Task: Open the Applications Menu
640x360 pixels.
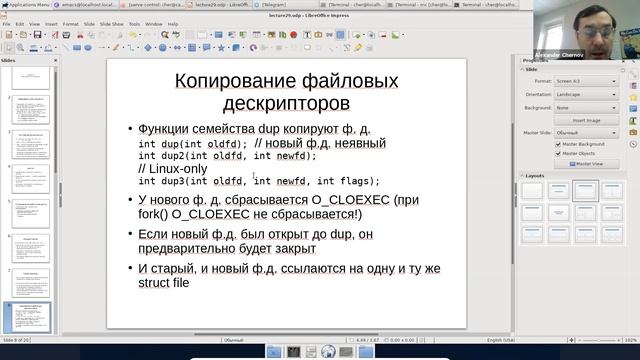Action: coord(25,4)
